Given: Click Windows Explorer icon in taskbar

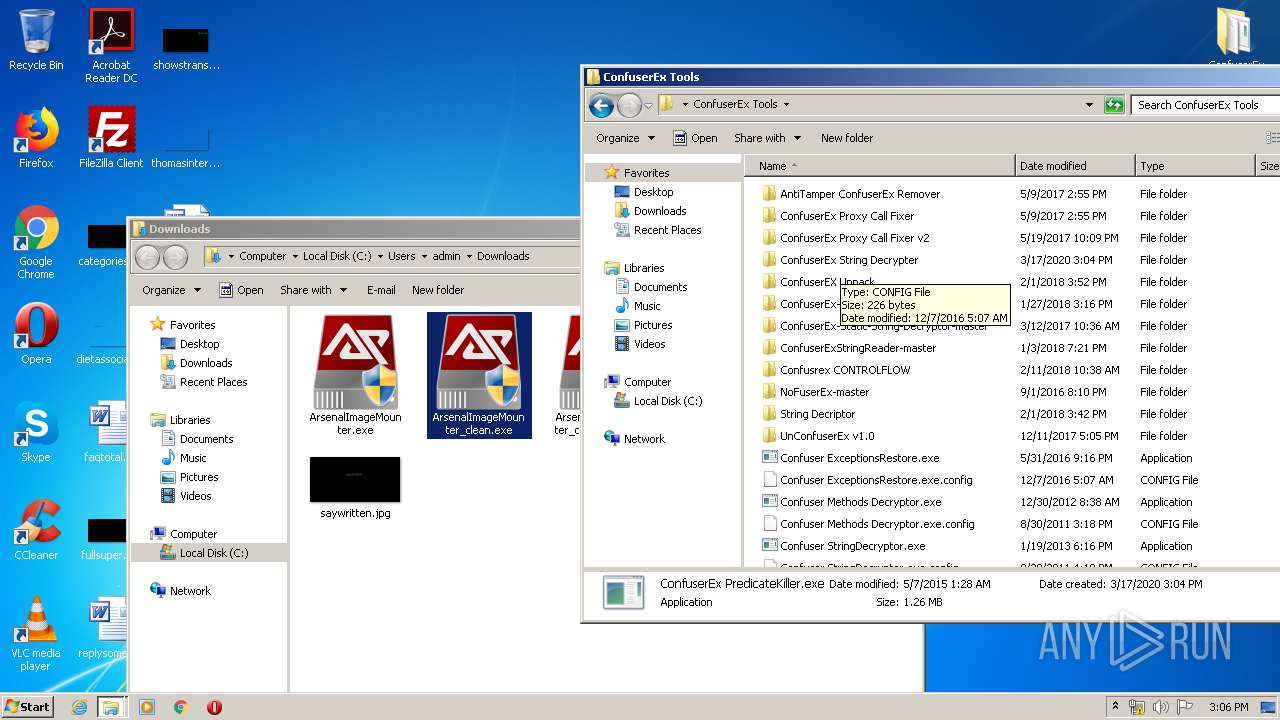Looking at the screenshot, I should point(111,707).
